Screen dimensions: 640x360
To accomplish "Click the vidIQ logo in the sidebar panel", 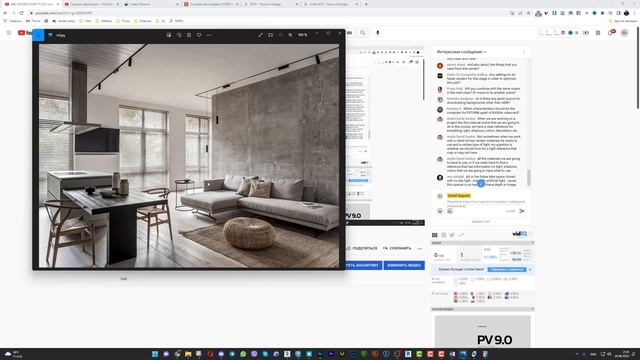I will [520, 234].
